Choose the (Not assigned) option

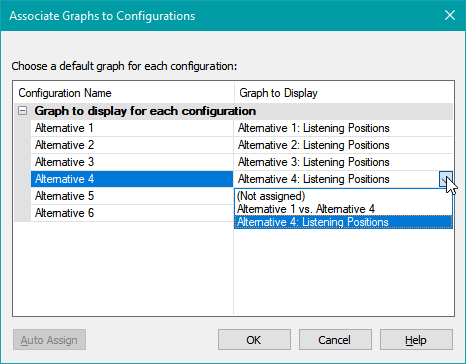pos(343,196)
